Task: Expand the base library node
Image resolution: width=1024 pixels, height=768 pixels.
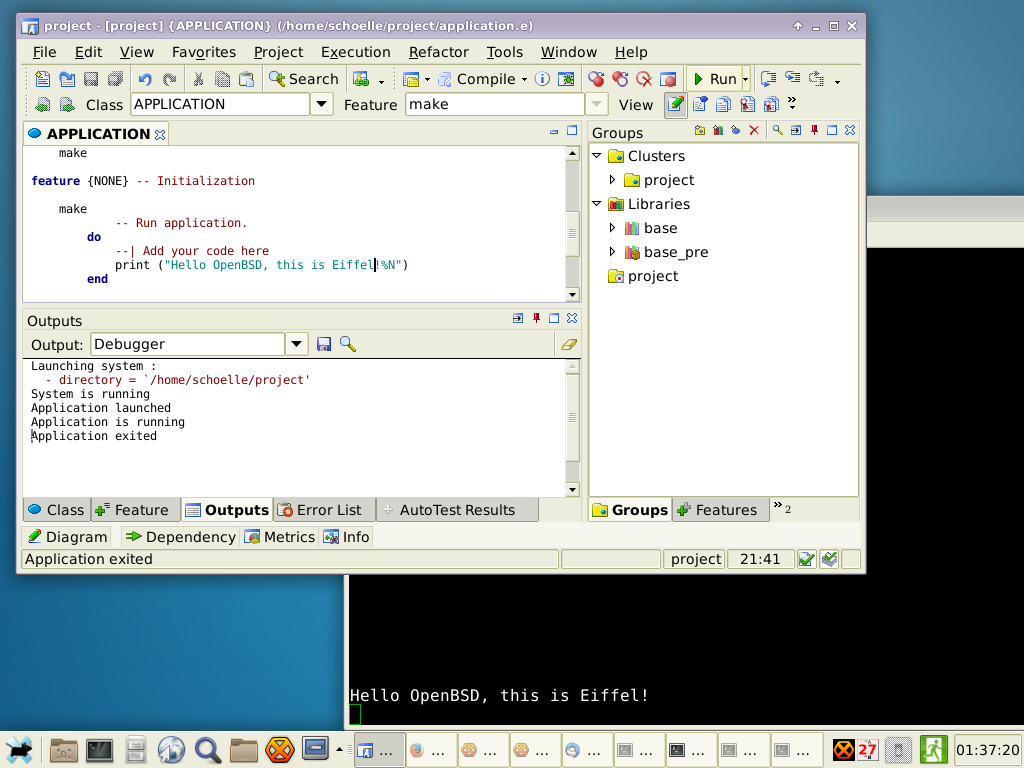Action: pyautogui.click(x=613, y=228)
